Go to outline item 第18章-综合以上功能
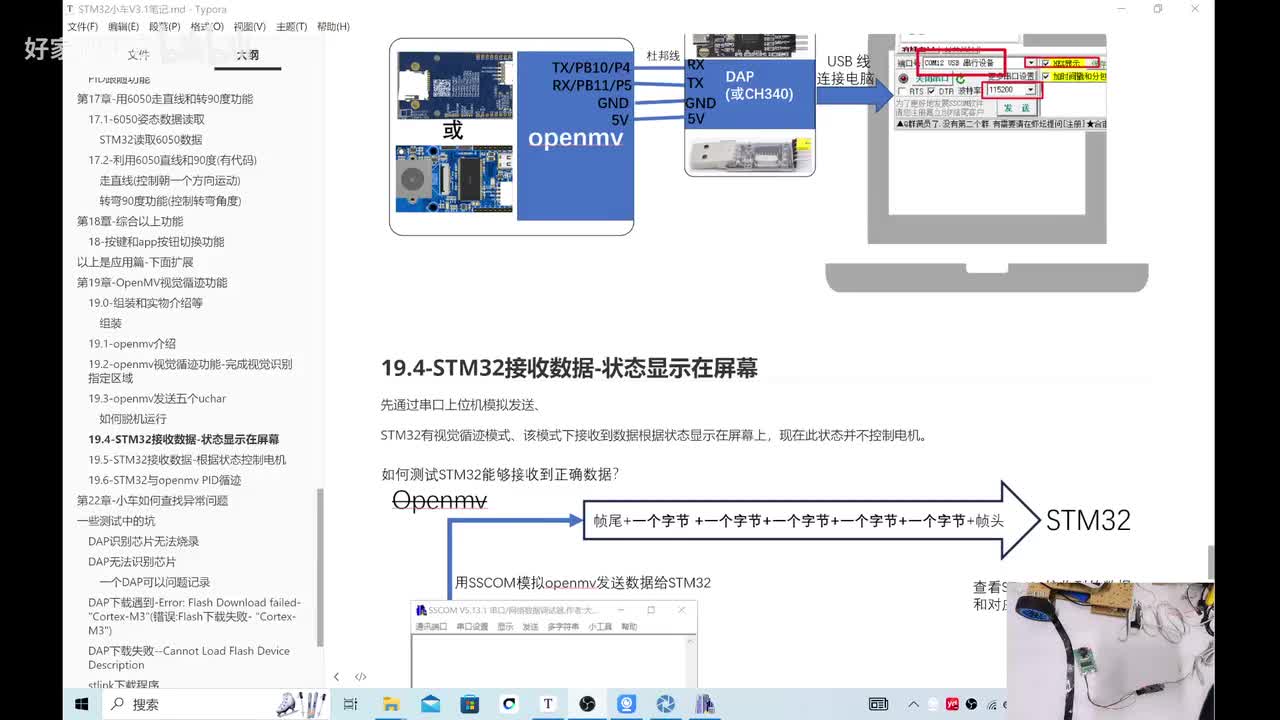The width and height of the screenshot is (1280, 720). tap(130, 221)
